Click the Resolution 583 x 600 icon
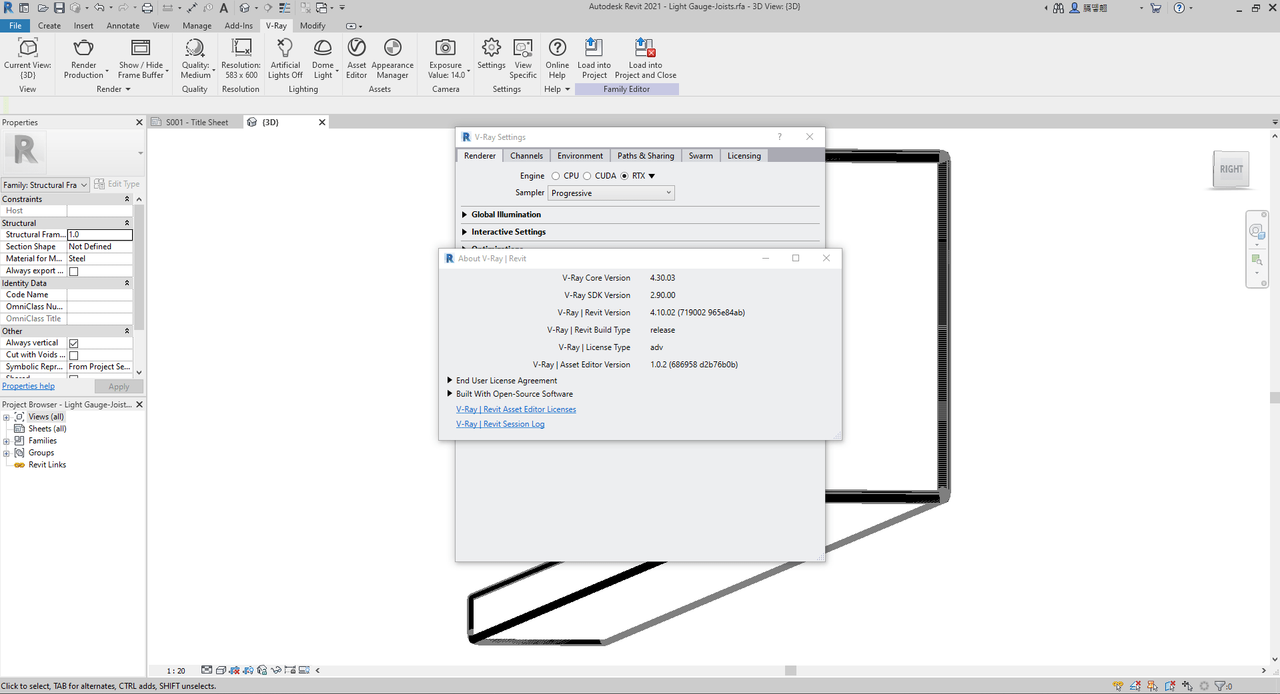The width and height of the screenshot is (1280, 694). click(x=241, y=47)
